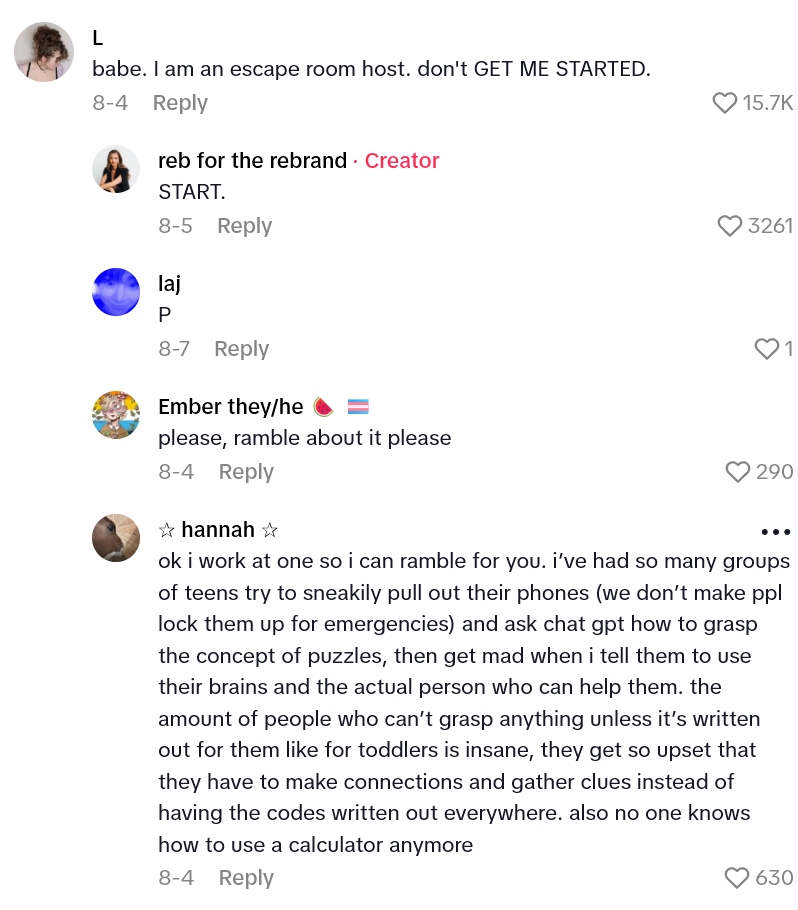798x910 pixels.
Task: Open the Creator badge next to reb
Action: [x=402, y=160]
